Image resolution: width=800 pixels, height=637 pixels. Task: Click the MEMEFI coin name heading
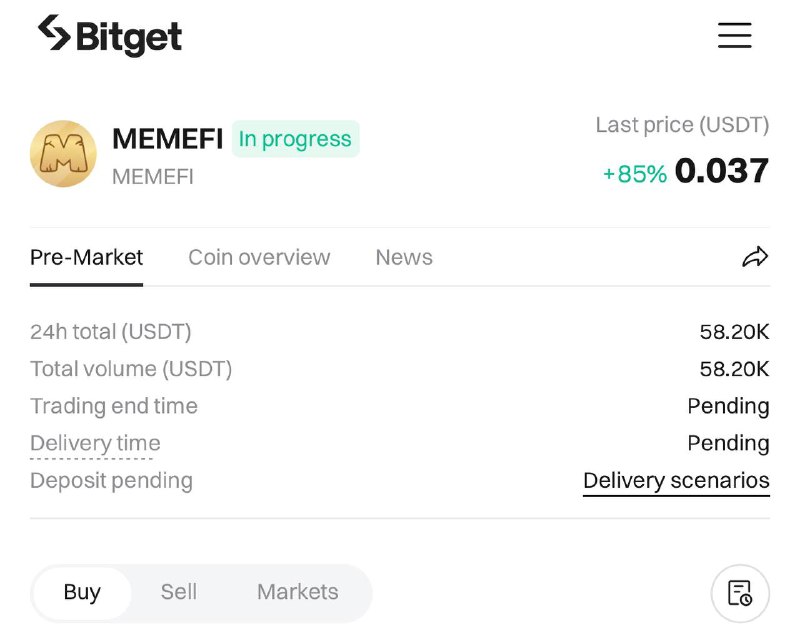pos(167,139)
